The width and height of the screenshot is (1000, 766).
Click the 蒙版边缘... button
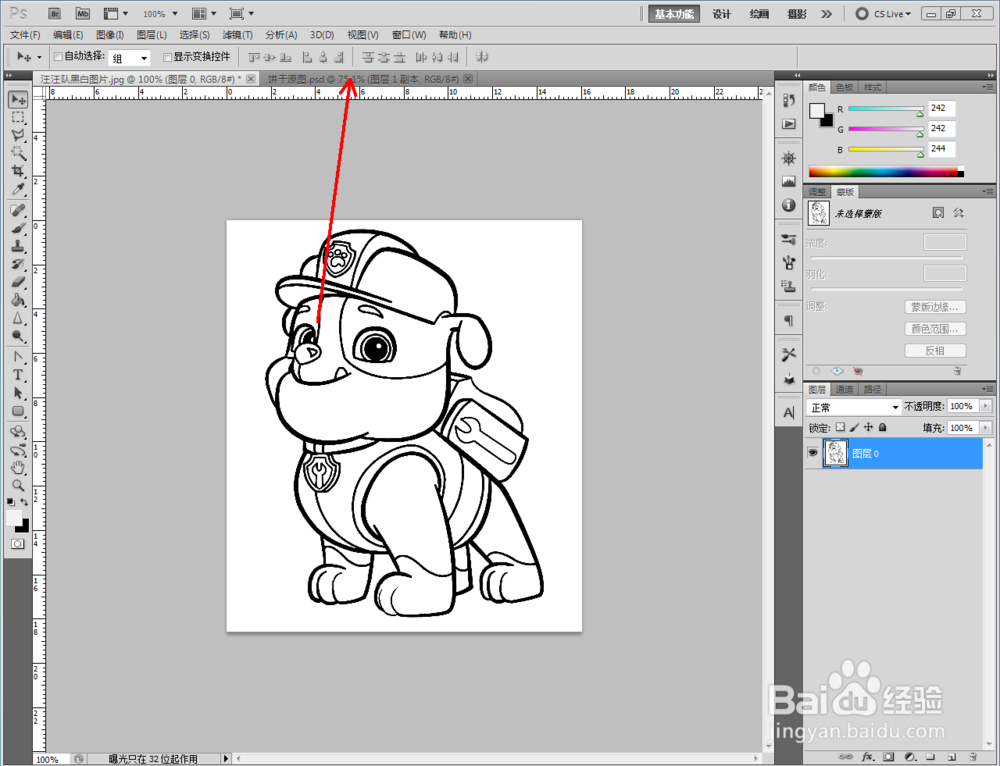935,307
